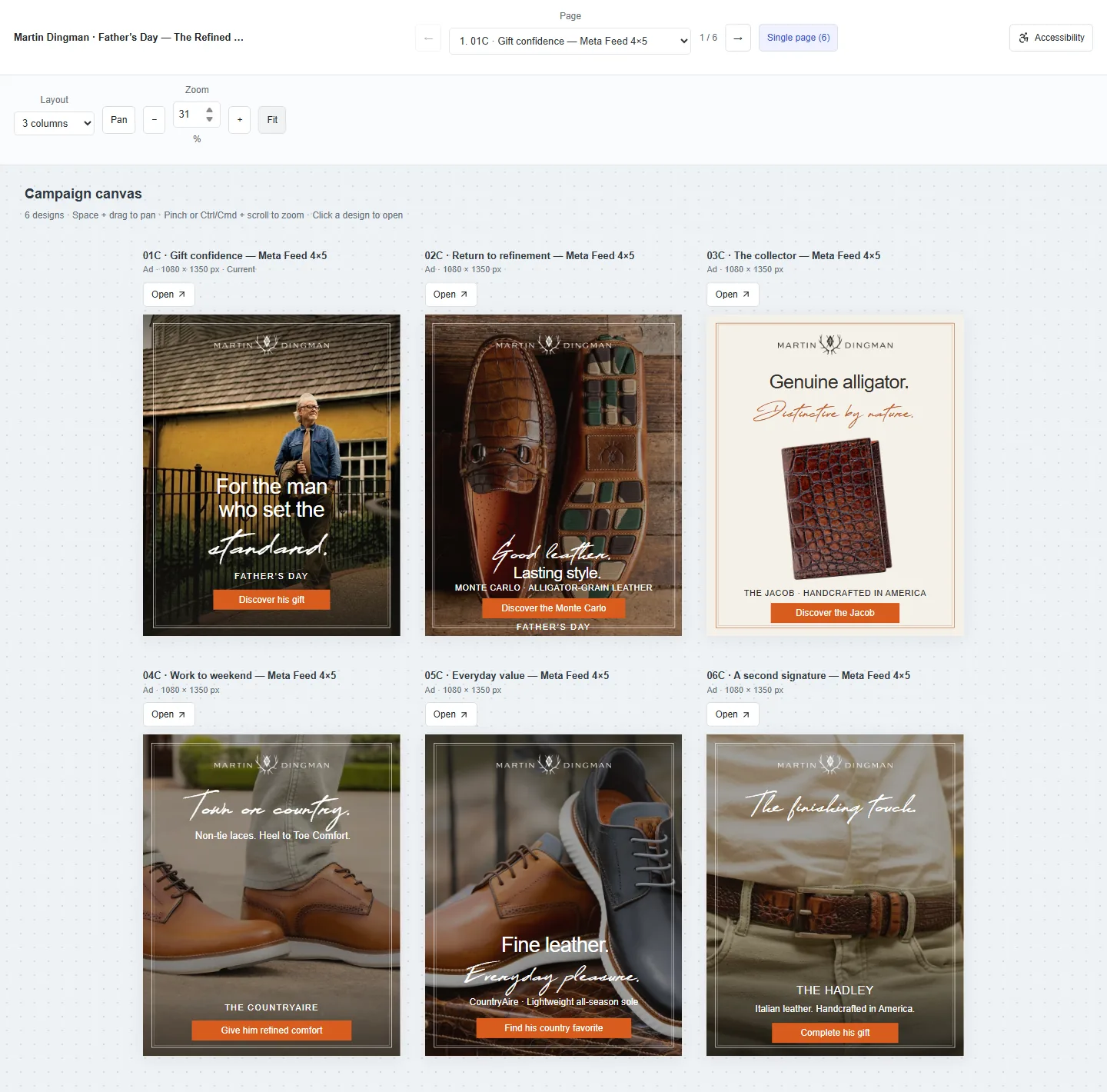Screen dimensions: 1107x1092
Task: Click 'Give him refined comfort' ad button
Action: coord(271,1030)
